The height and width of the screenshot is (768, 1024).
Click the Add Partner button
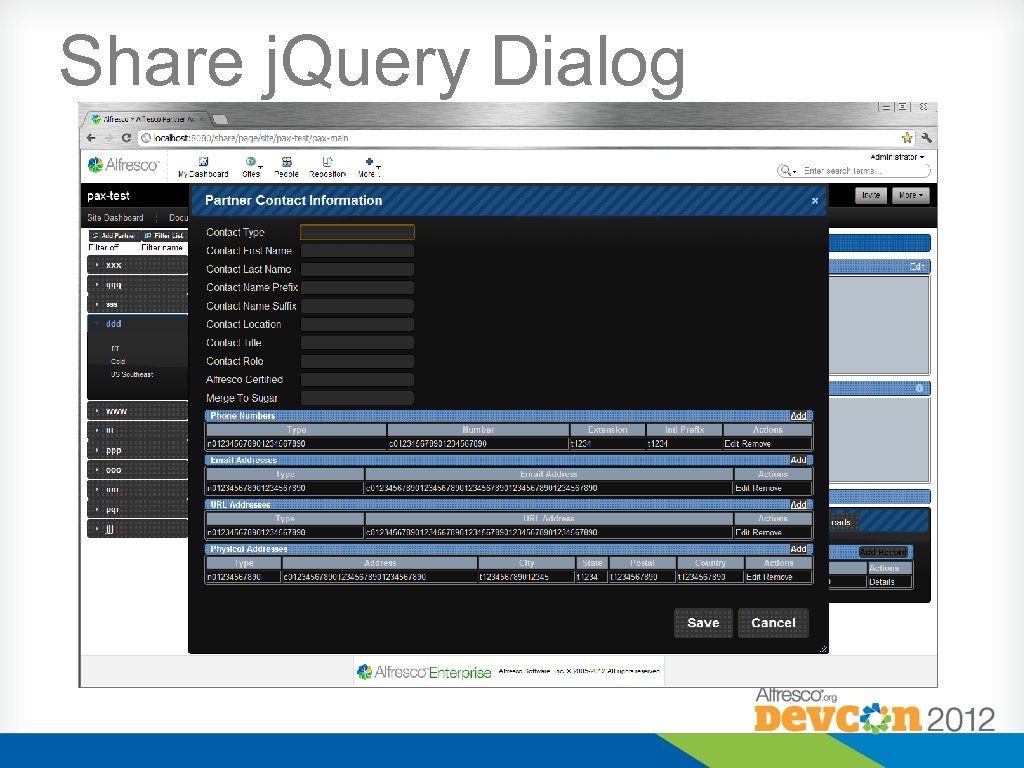(113, 235)
